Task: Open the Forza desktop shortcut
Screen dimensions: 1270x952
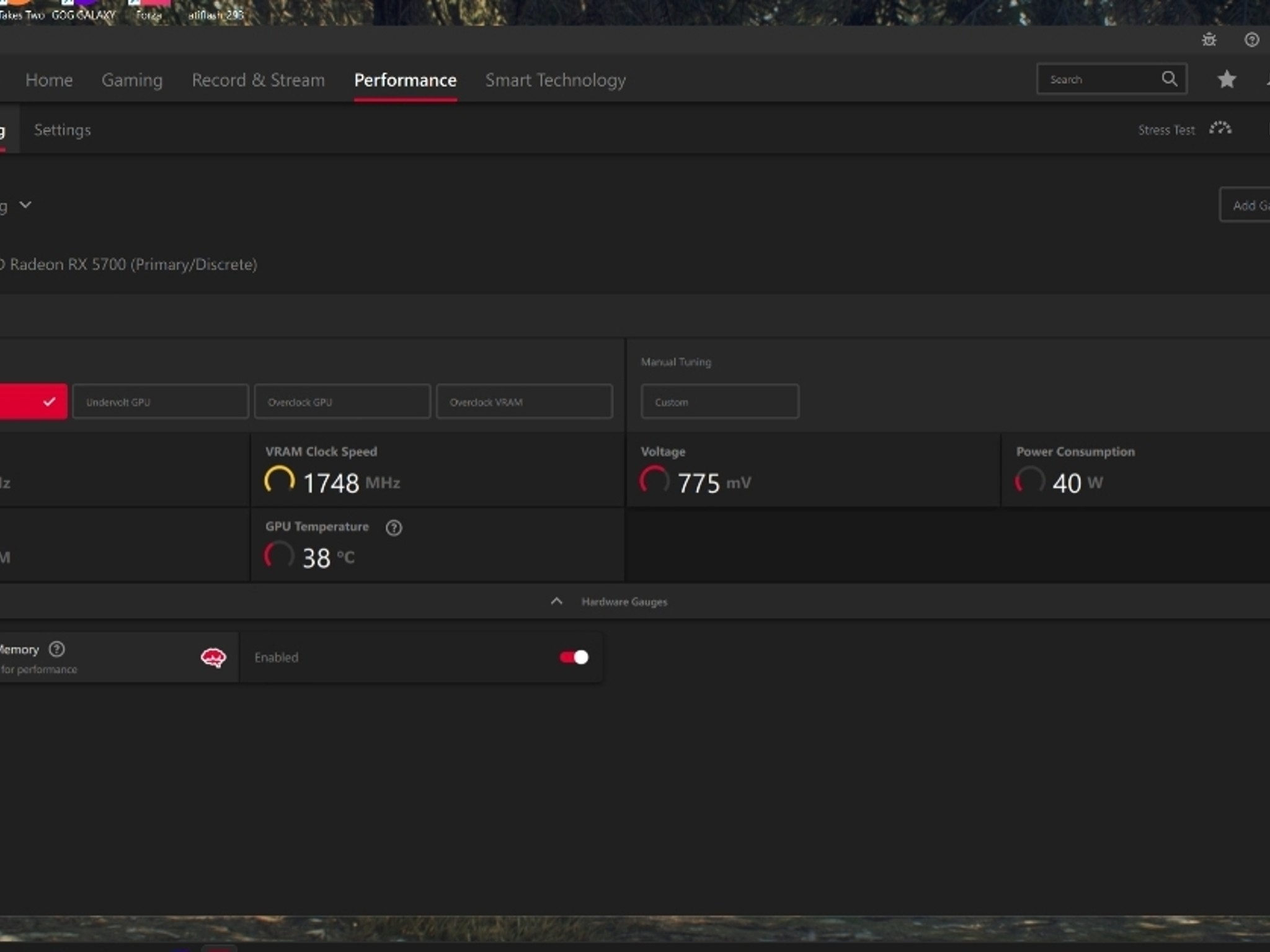Action: click(149, 11)
